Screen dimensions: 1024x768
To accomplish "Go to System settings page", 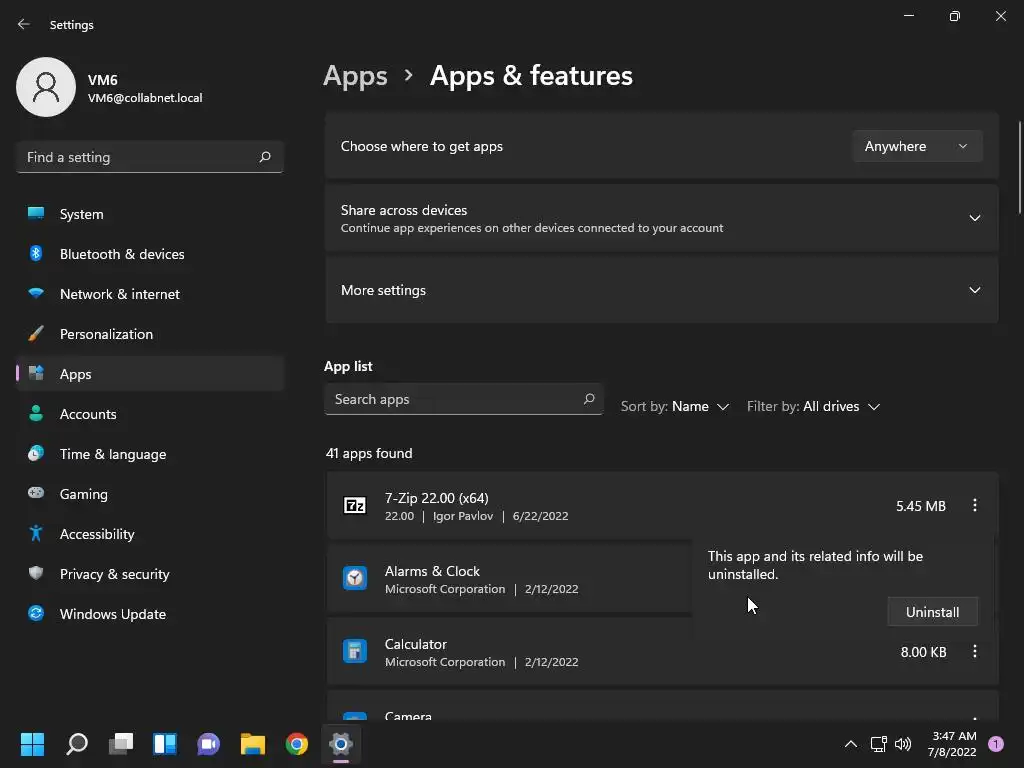I will (150, 214).
